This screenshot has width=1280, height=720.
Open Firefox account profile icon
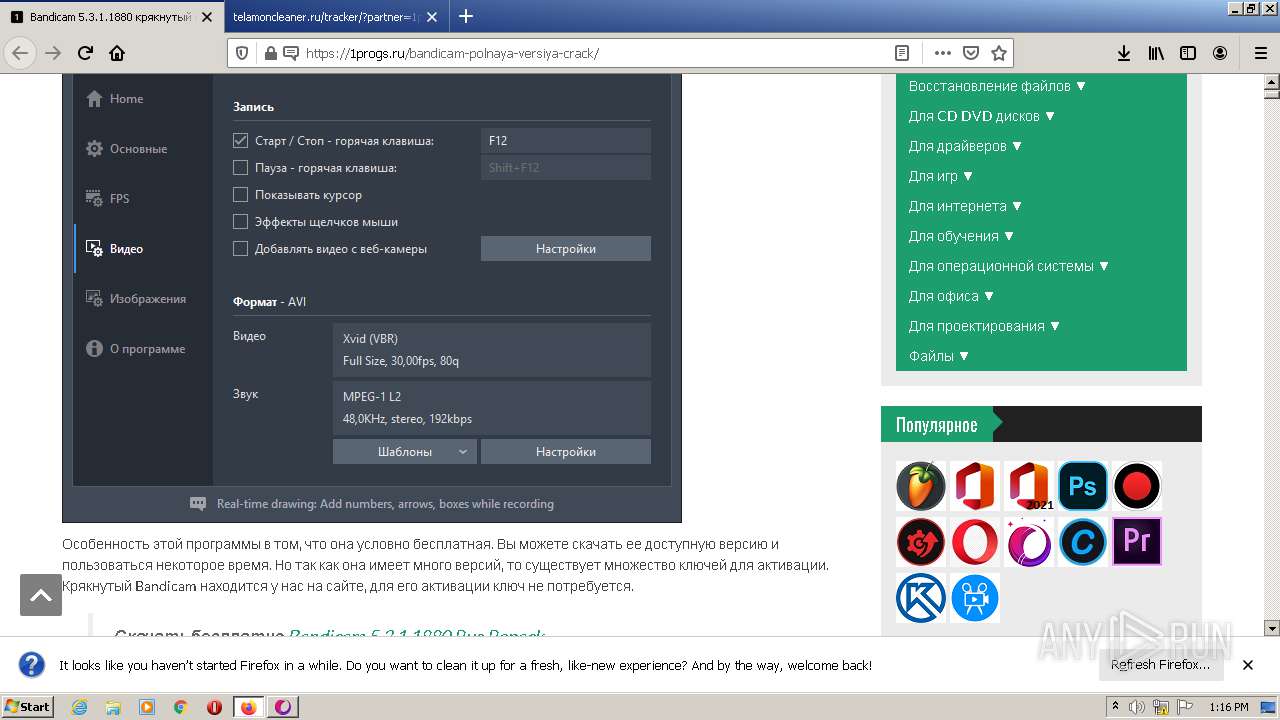pos(1220,53)
